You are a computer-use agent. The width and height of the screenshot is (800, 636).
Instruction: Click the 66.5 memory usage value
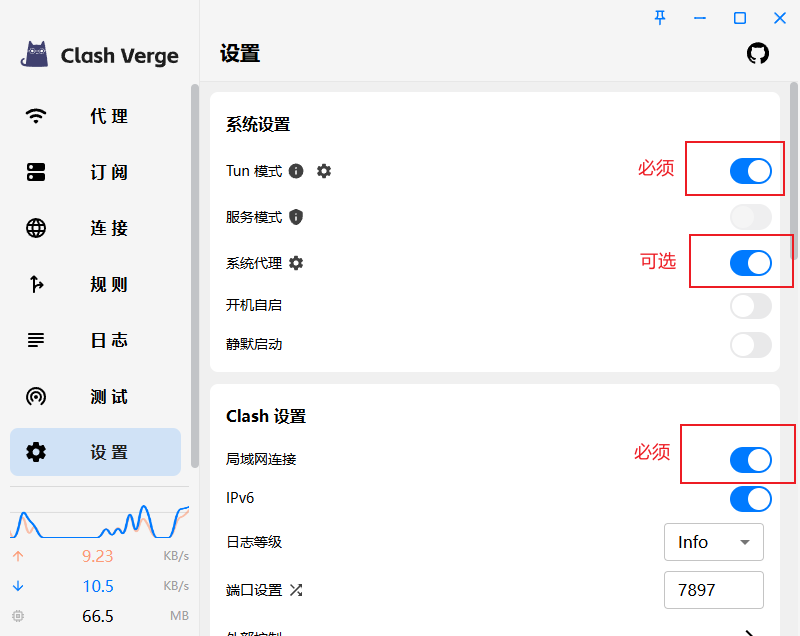97,616
